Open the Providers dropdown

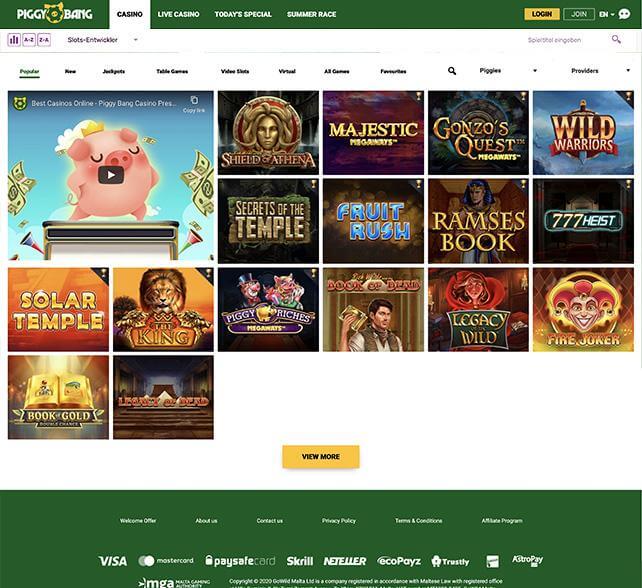[x=600, y=70]
